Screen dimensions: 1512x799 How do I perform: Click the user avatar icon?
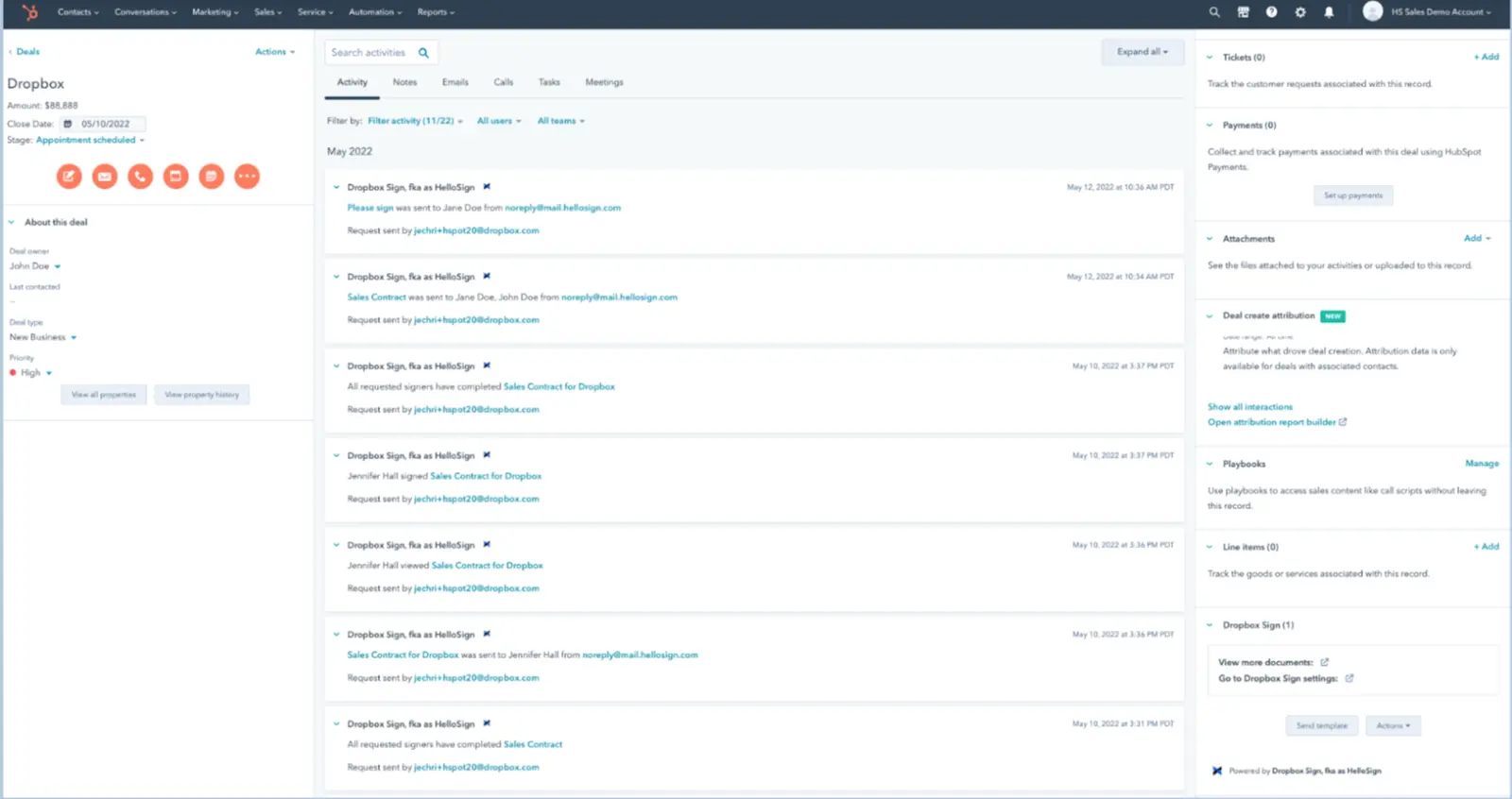pyautogui.click(x=1373, y=11)
